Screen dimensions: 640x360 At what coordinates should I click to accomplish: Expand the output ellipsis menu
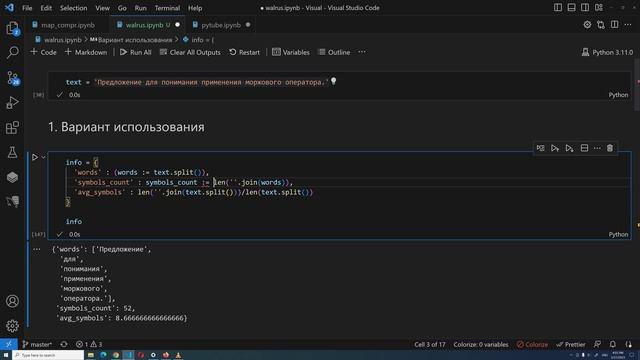pos(37,249)
